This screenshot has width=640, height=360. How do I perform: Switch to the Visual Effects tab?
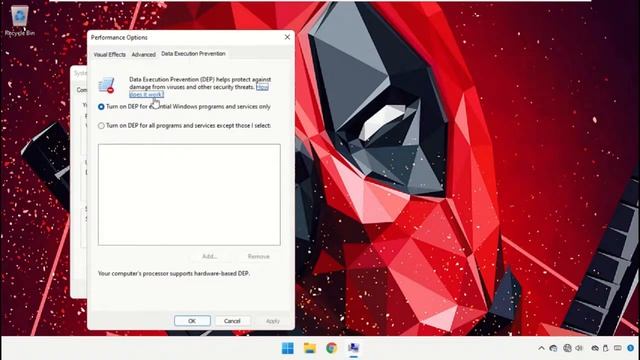109,54
